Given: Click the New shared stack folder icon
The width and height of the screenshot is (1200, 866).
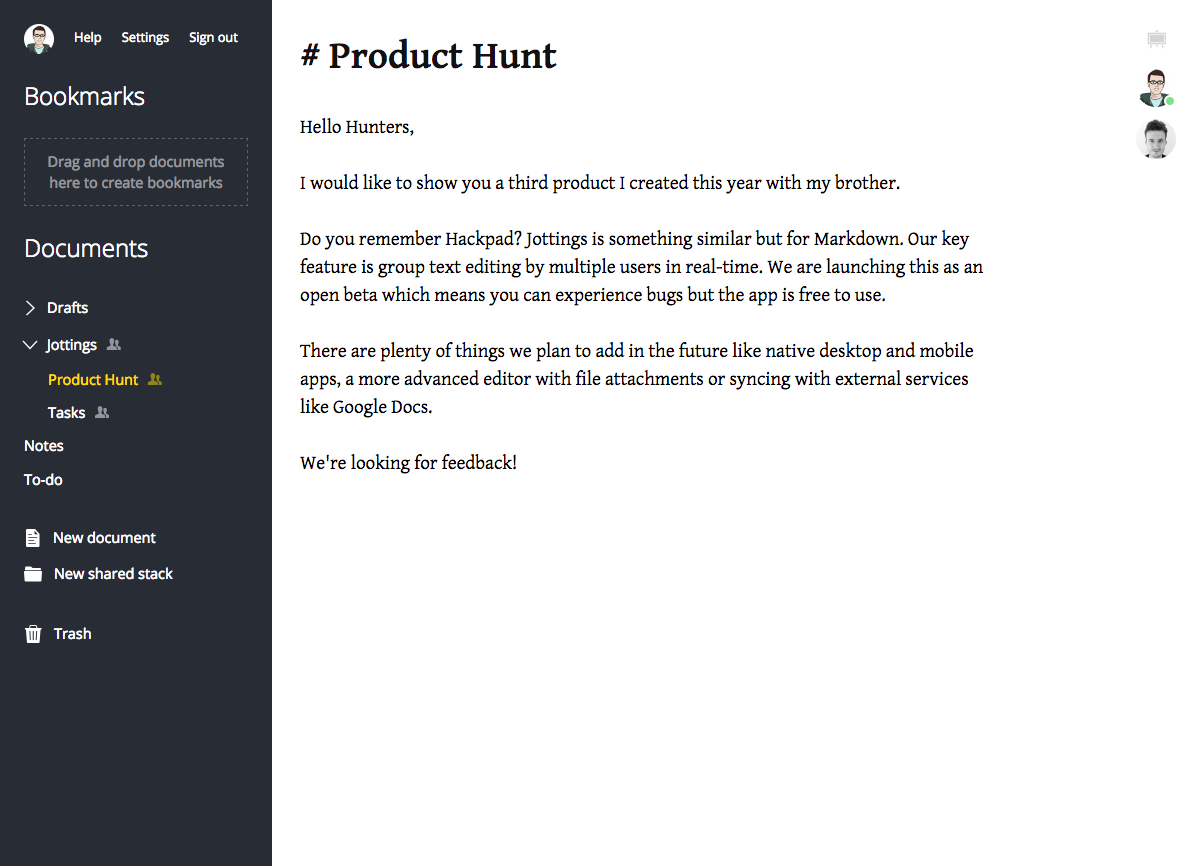Looking at the screenshot, I should 33,574.
